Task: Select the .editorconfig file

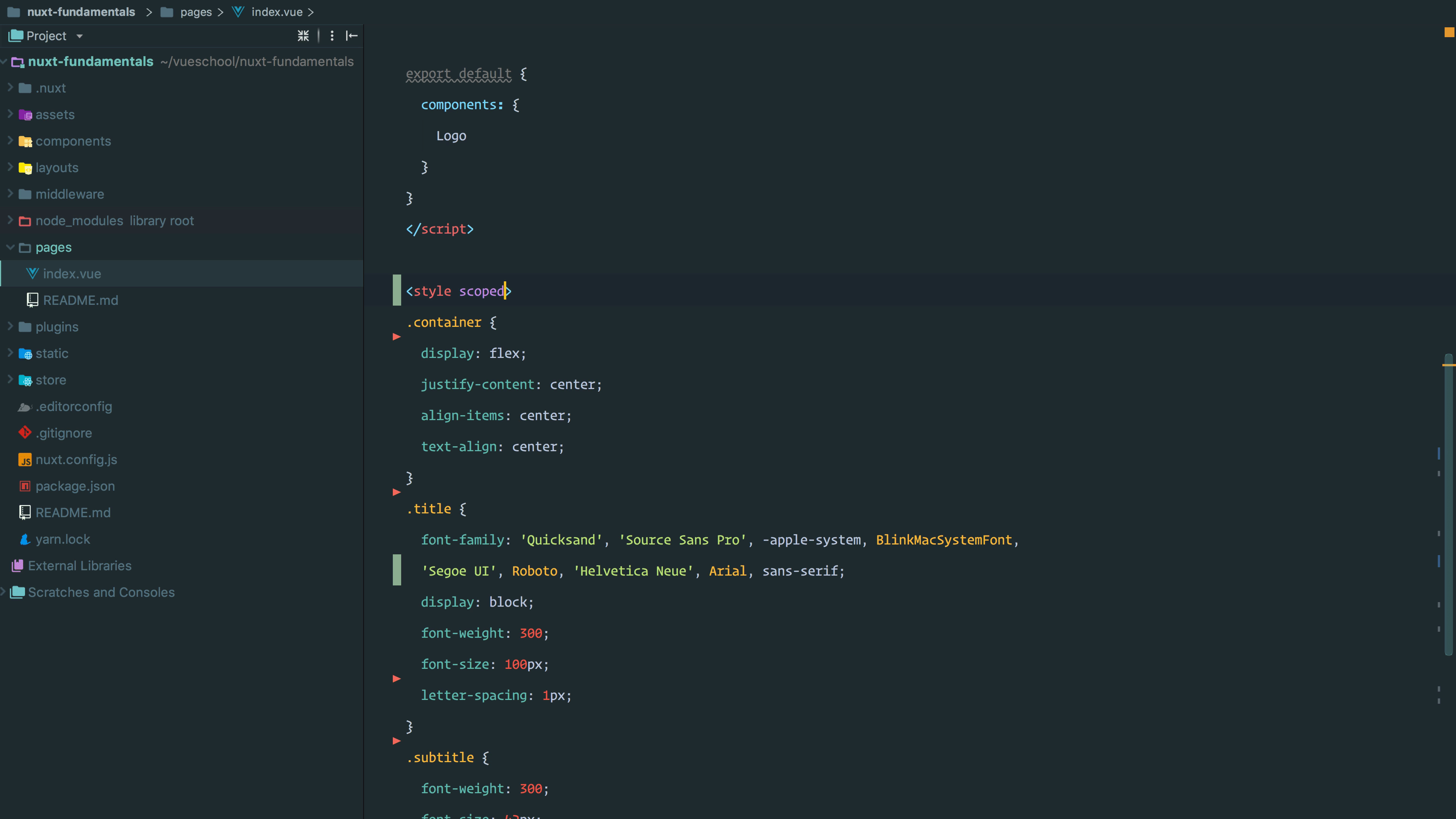Action: coord(74,406)
